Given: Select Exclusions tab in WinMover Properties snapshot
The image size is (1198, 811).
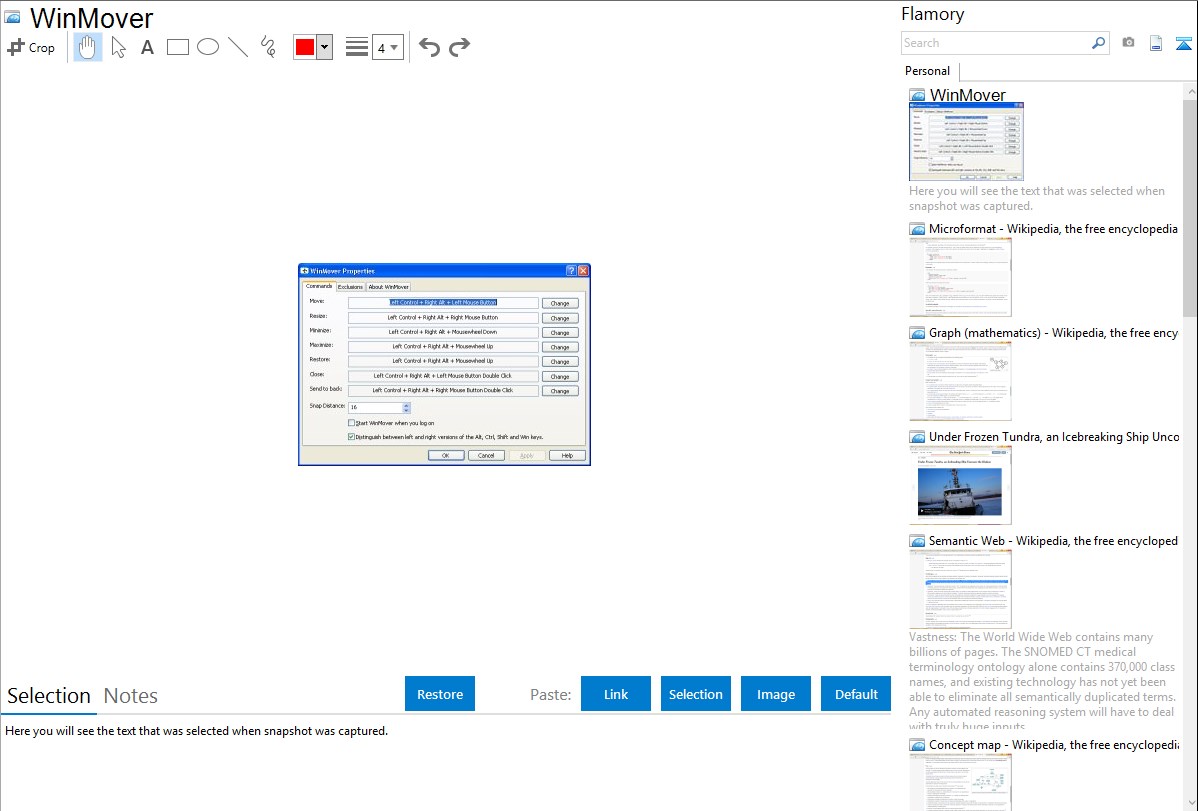Looking at the screenshot, I should (x=350, y=287).
